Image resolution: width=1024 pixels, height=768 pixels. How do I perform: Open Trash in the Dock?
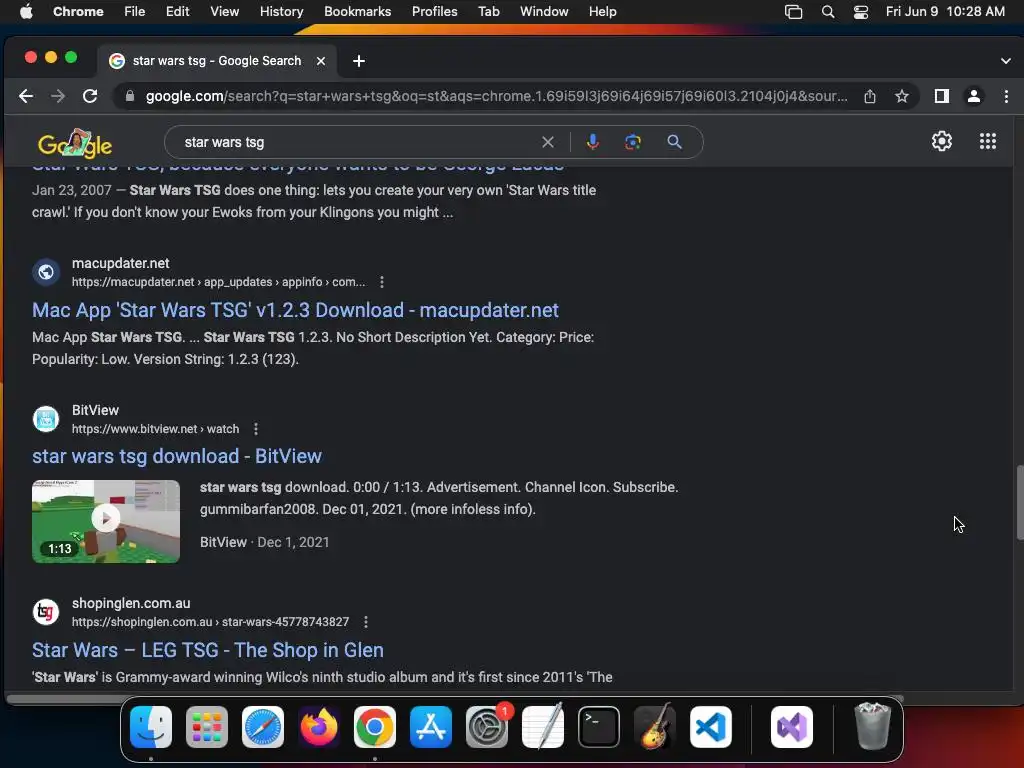pyautogui.click(x=872, y=727)
